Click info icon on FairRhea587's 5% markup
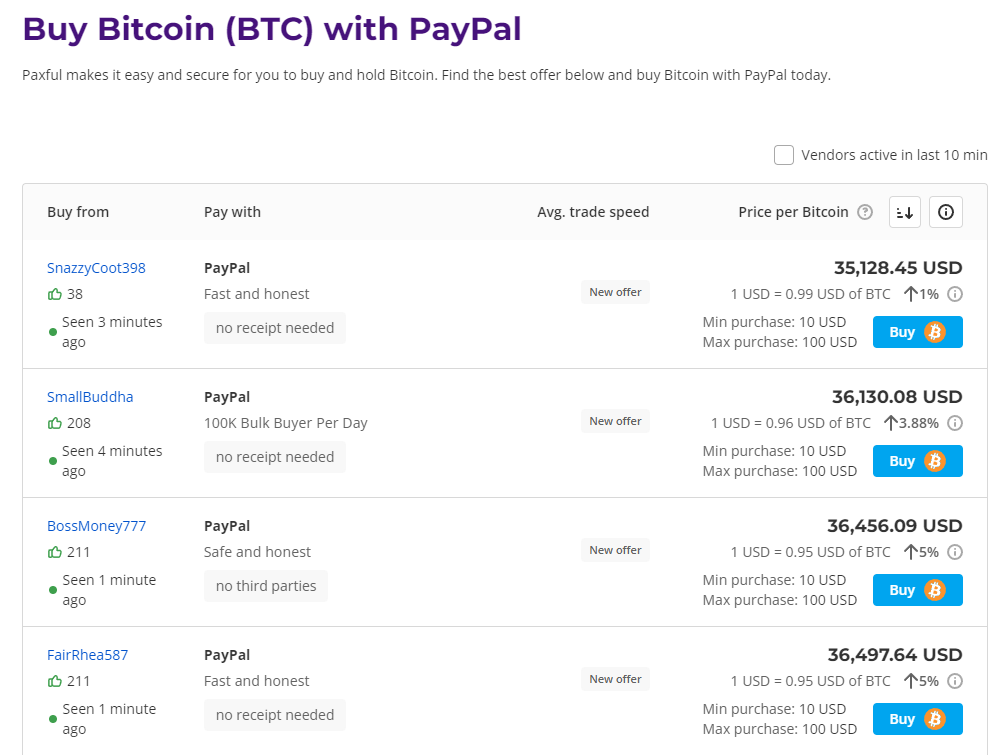Screen dimensions: 1008x755 coord(955,681)
